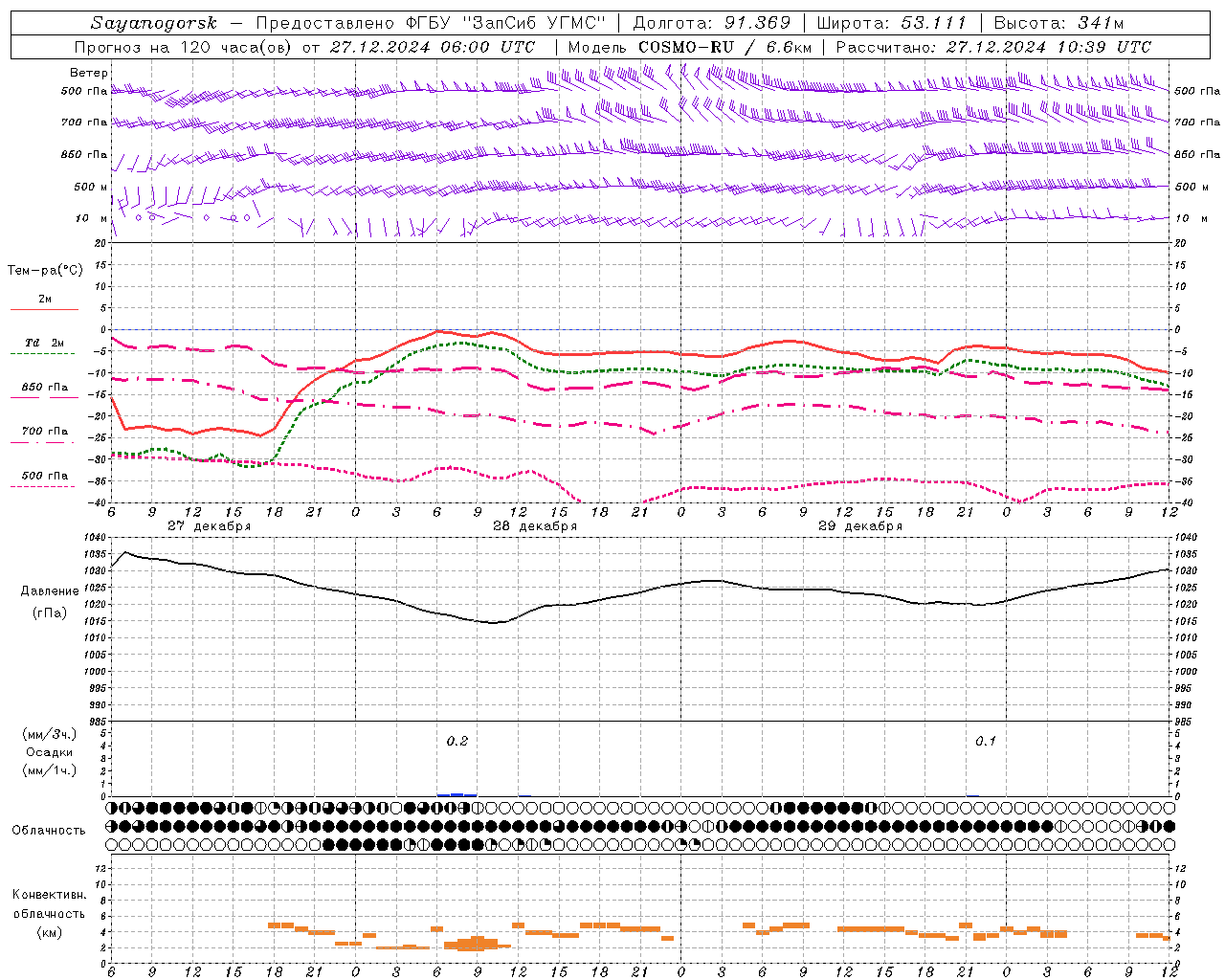The image size is (1225, 980).
Task: Click the Sayanogorsk station title
Action: (154, 23)
